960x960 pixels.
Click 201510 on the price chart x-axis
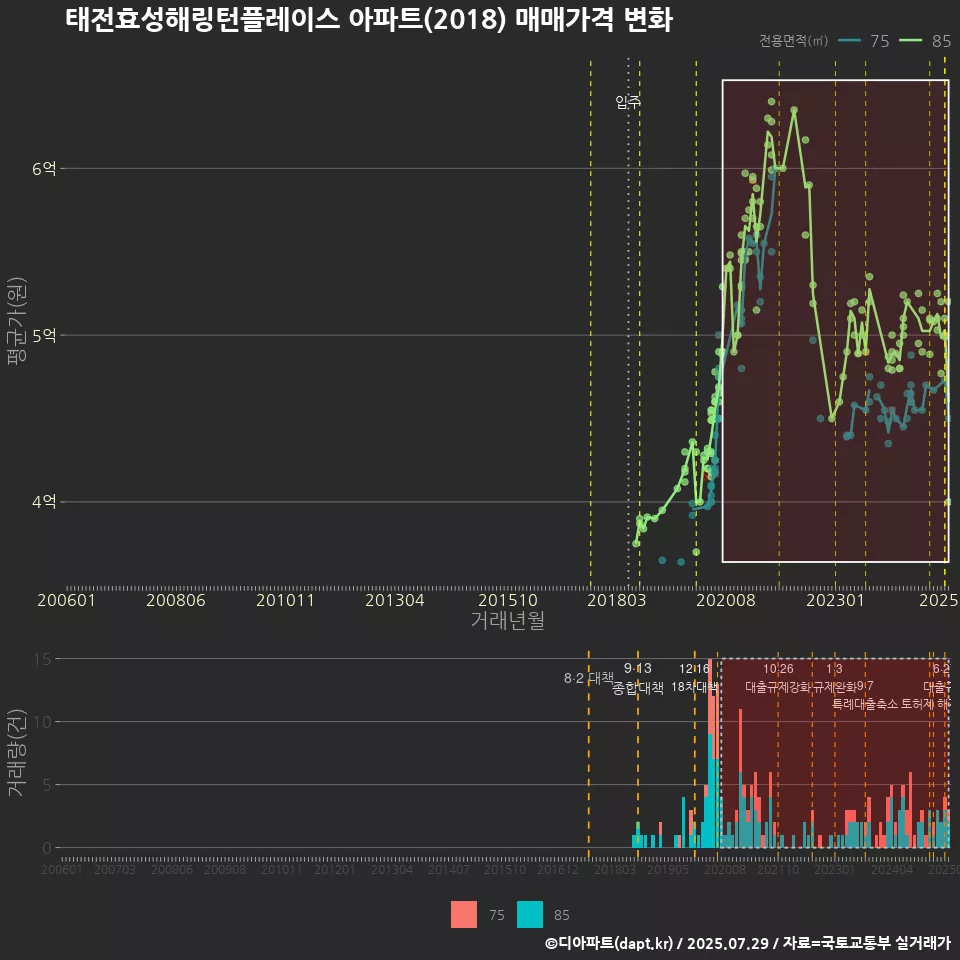click(x=508, y=600)
